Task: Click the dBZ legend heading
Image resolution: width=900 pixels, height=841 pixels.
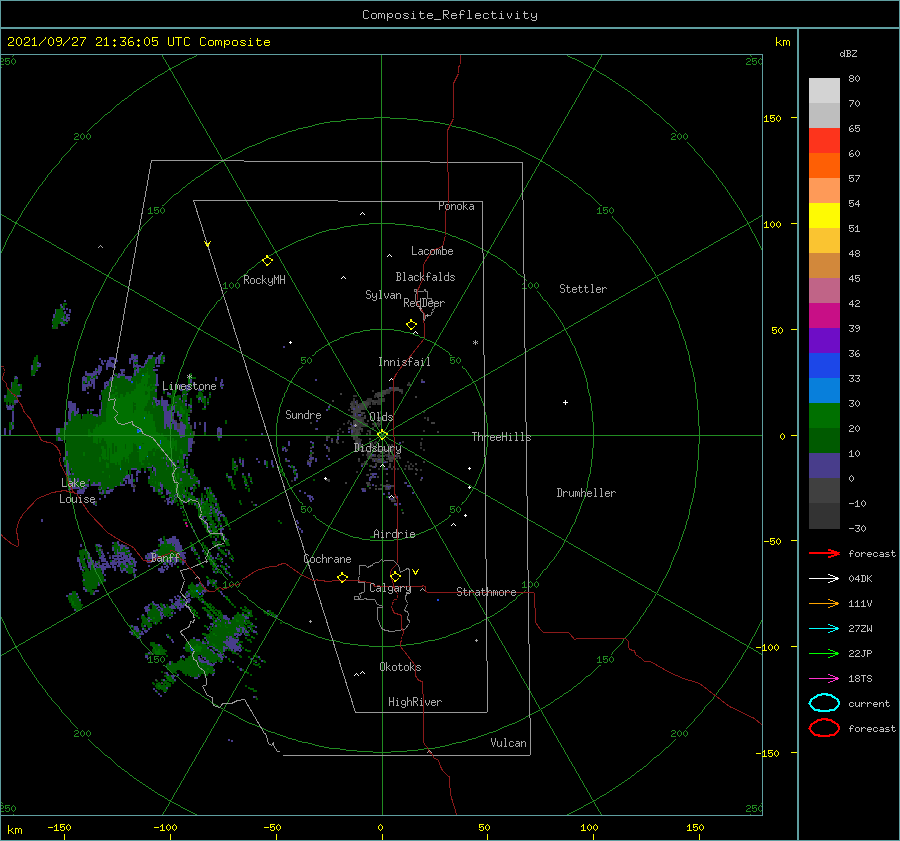Action: pyautogui.click(x=848, y=53)
